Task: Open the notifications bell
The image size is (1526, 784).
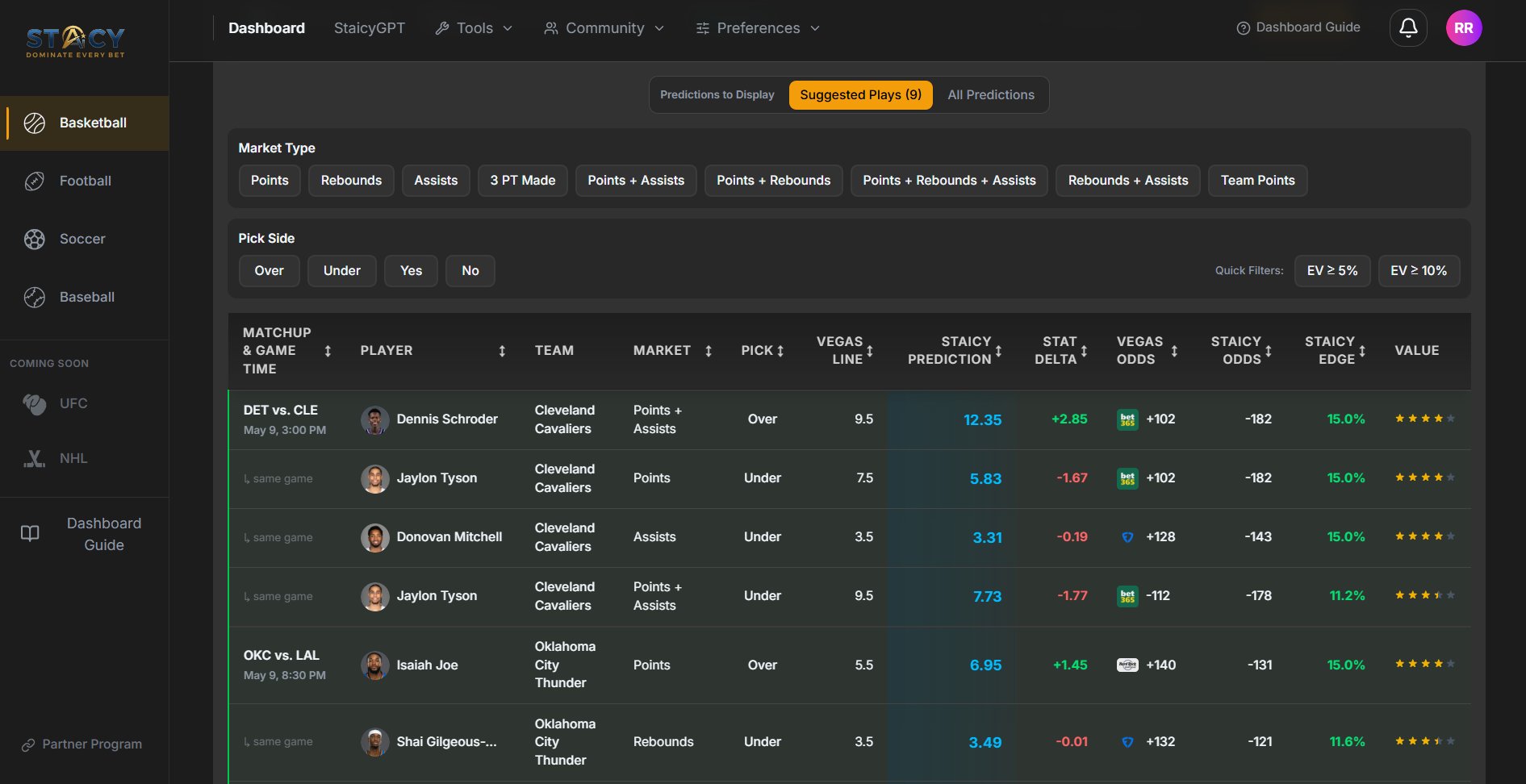Action: (x=1408, y=27)
